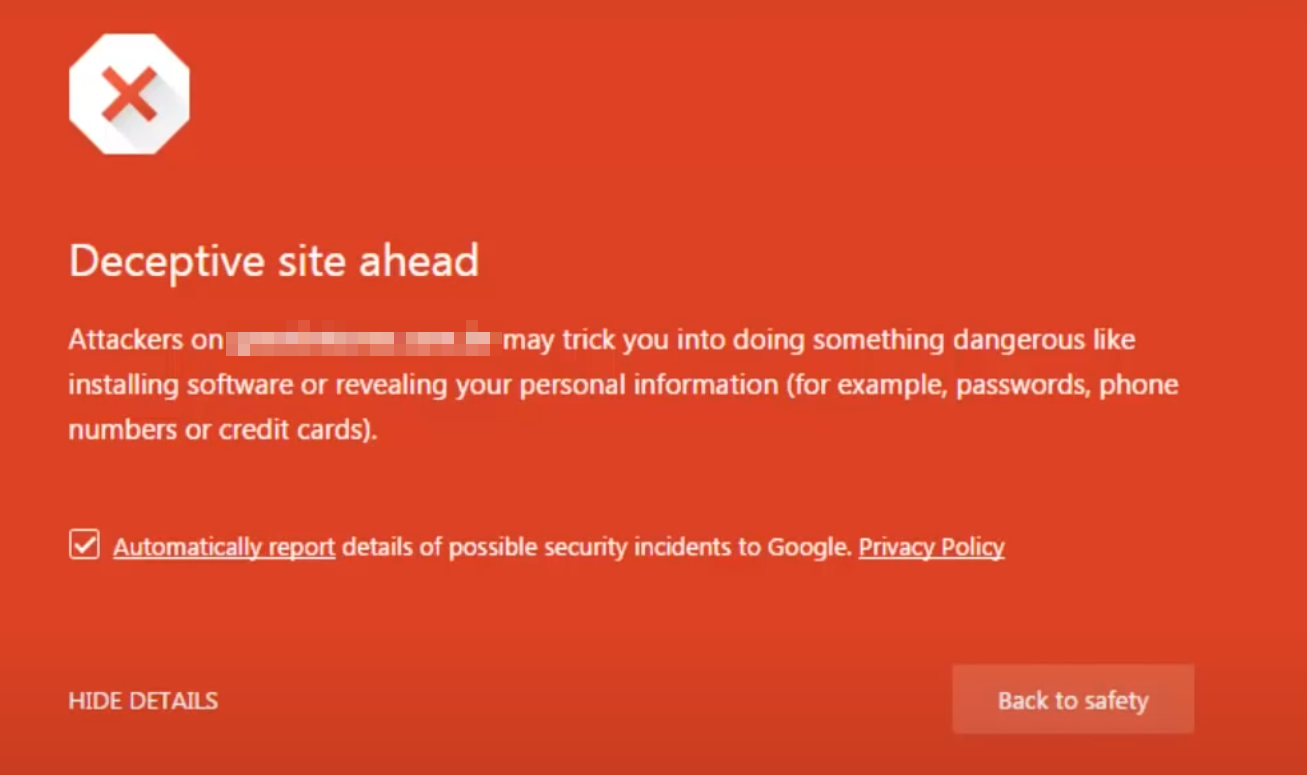The height and width of the screenshot is (775, 1307).
Task: Click HIDE DETAILS to fold extra information
Action: 142,700
